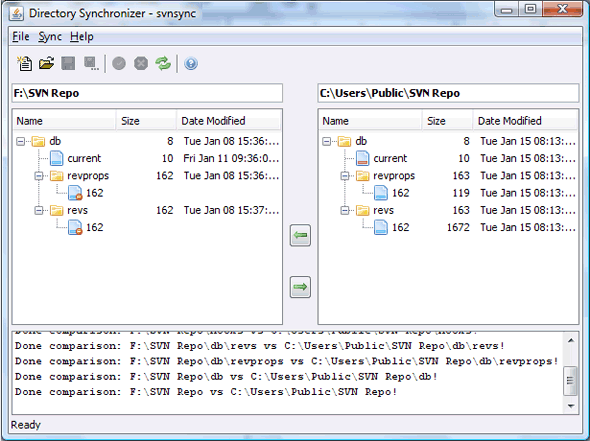Viewport: 590px width, 441px height.
Task: Click the last log line 'F:\SVN Repo vs C:\Users\Public\SVN Repo!'
Action: coord(206,392)
